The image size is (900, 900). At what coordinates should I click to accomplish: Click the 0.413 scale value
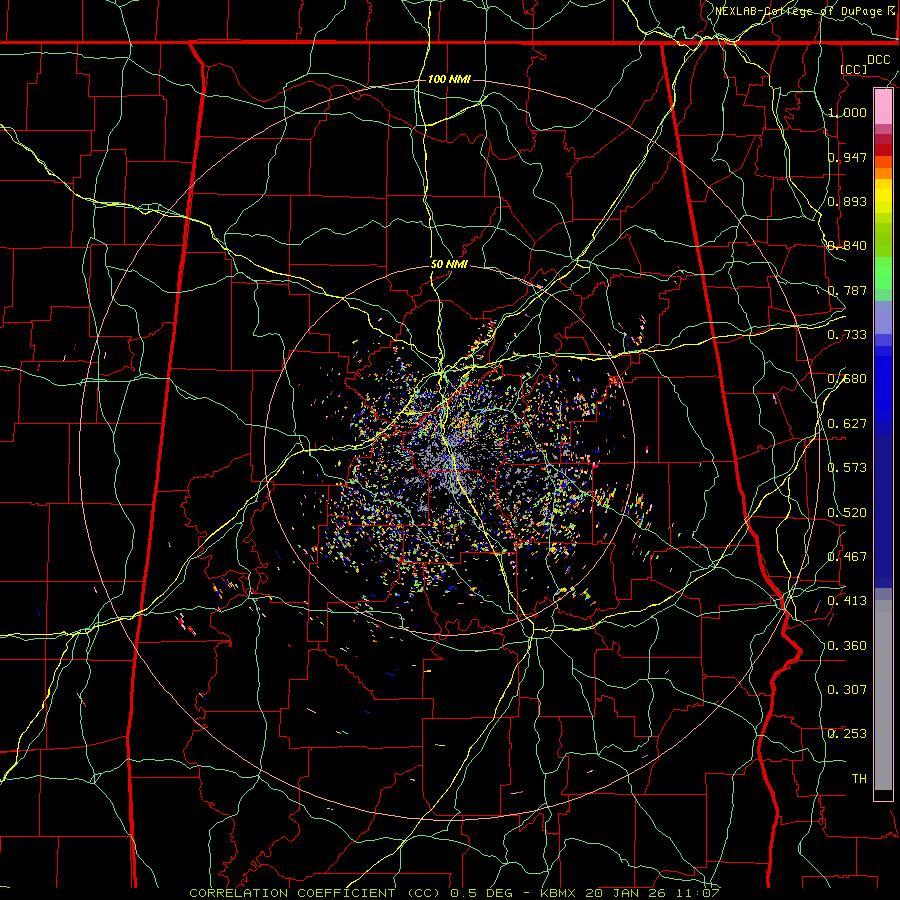click(x=847, y=601)
